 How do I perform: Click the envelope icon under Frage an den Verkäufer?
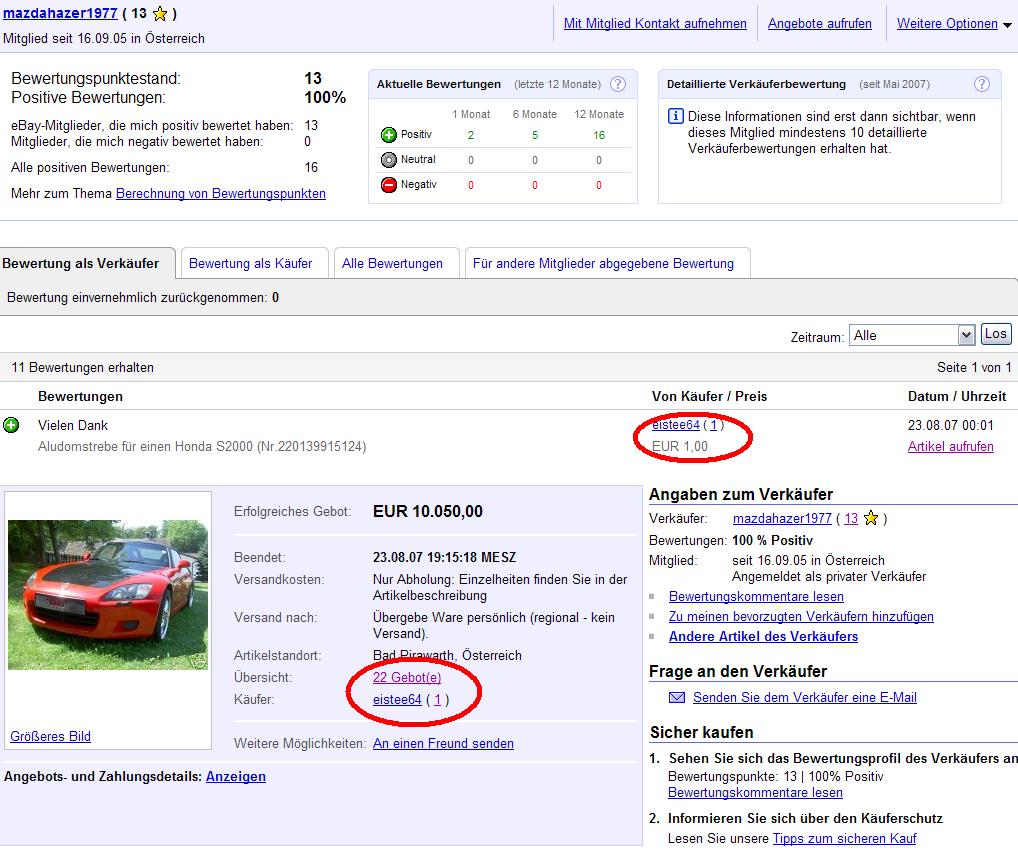pos(677,698)
